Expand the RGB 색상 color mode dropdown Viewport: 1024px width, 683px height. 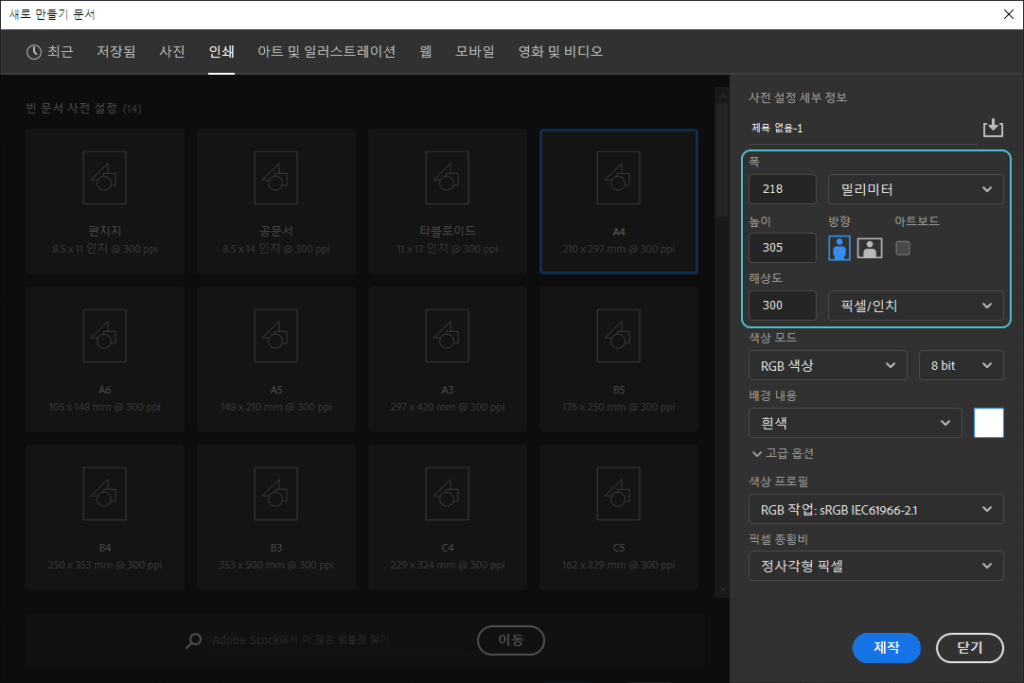[827, 366]
